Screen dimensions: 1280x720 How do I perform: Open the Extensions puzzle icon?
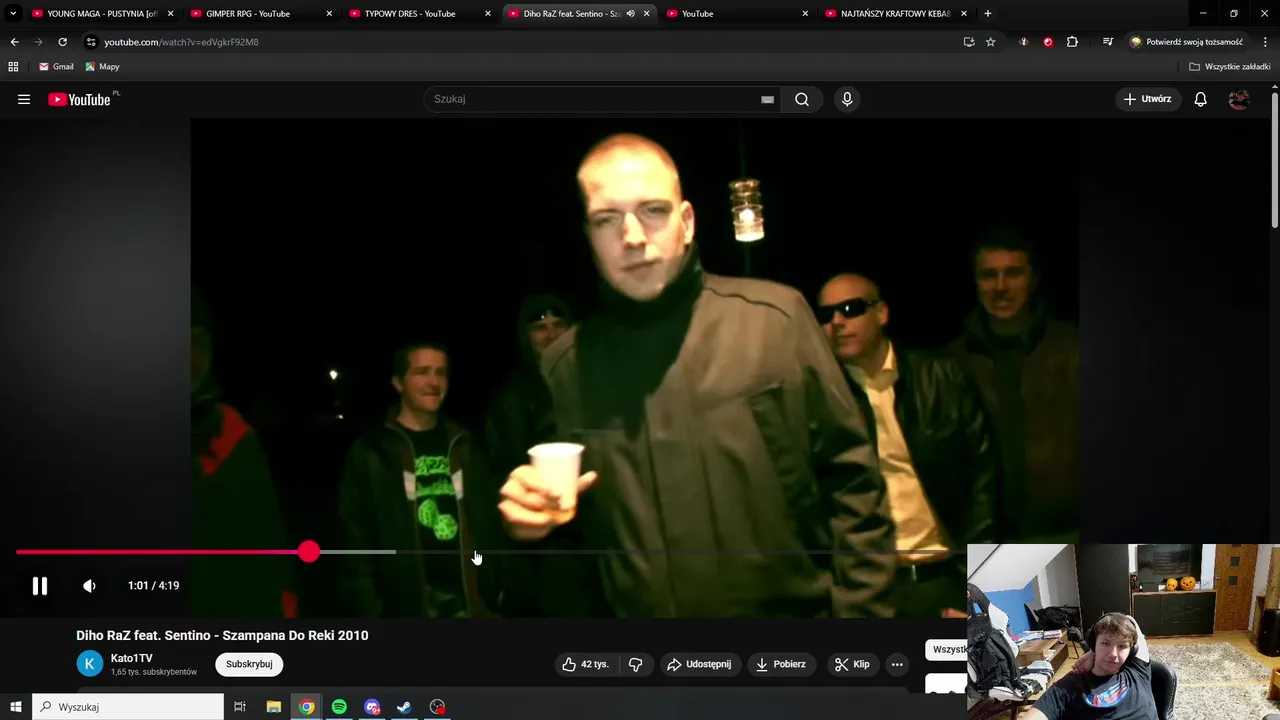click(1072, 42)
